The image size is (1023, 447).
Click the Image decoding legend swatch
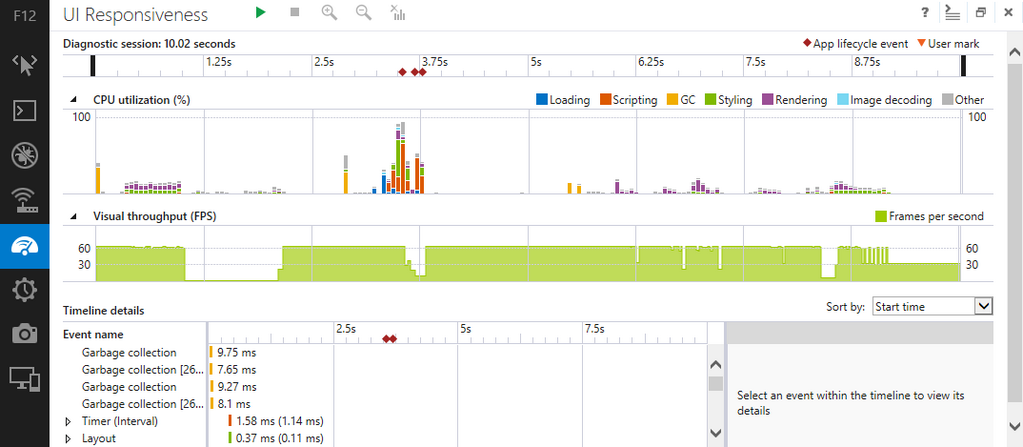tap(842, 100)
